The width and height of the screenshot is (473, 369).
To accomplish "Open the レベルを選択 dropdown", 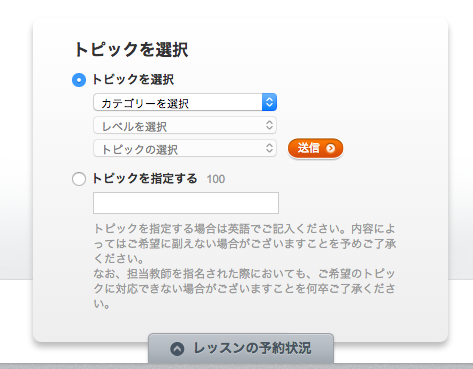I will point(185,125).
